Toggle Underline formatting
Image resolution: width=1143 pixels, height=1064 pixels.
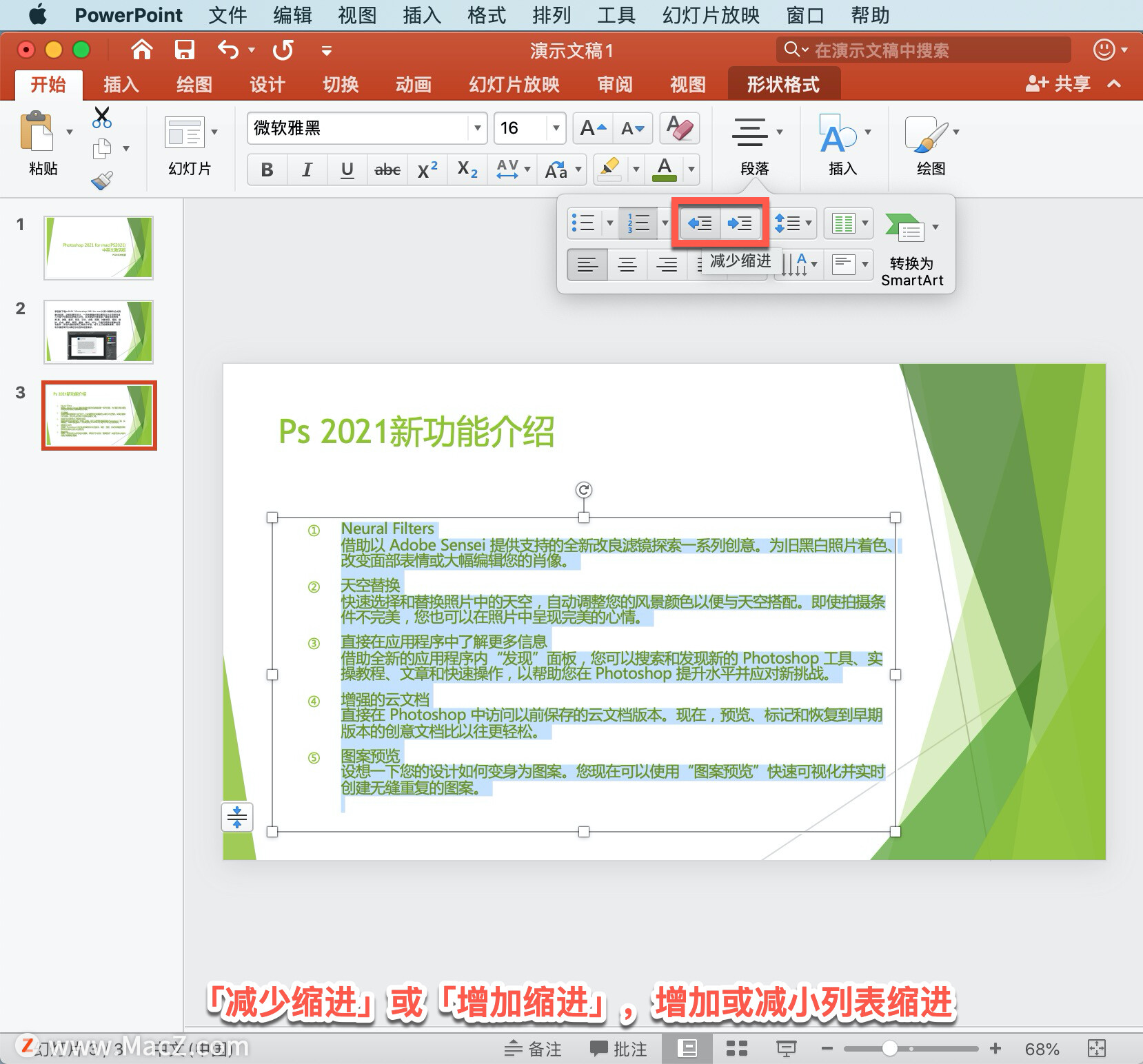347,170
